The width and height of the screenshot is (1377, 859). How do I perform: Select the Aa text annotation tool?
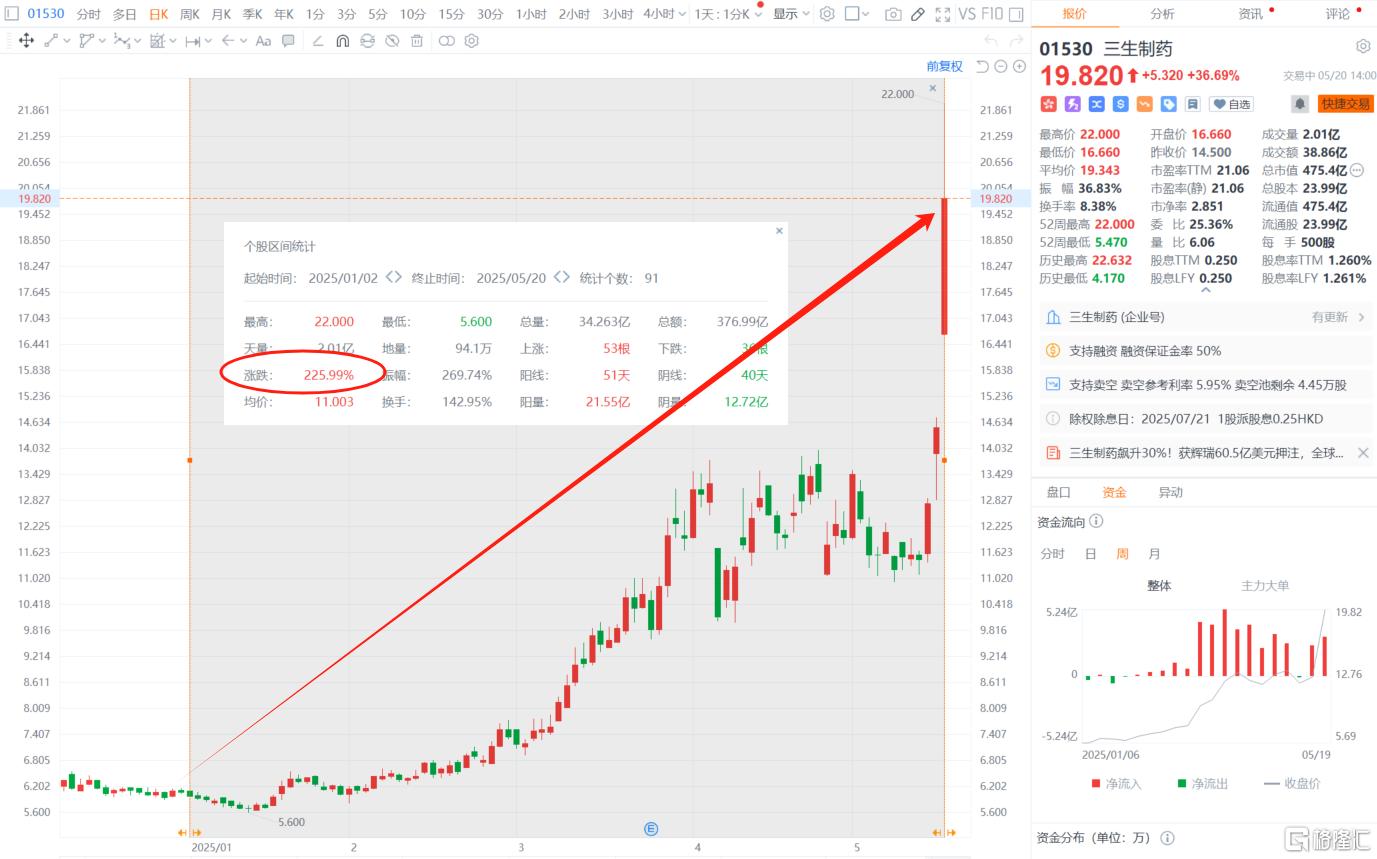point(263,41)
